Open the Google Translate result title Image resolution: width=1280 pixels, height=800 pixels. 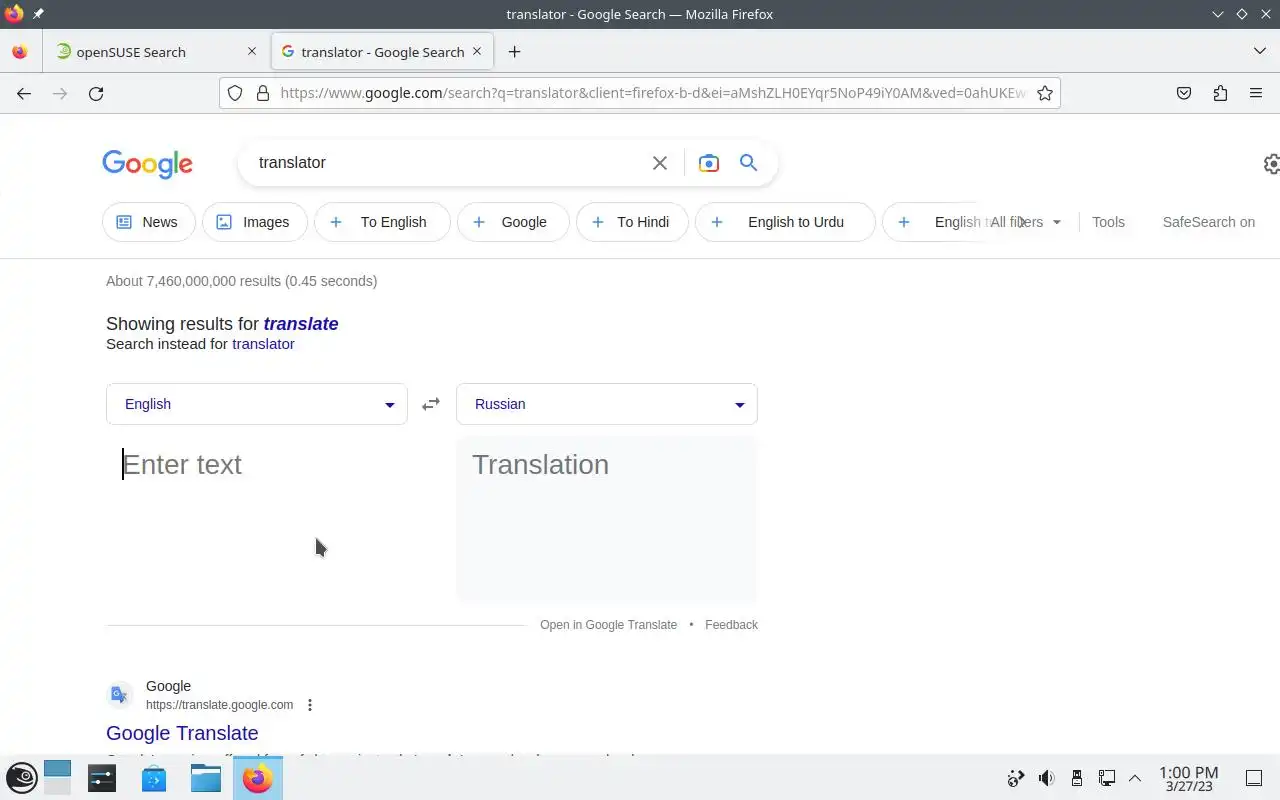click(x=182, y=733)
